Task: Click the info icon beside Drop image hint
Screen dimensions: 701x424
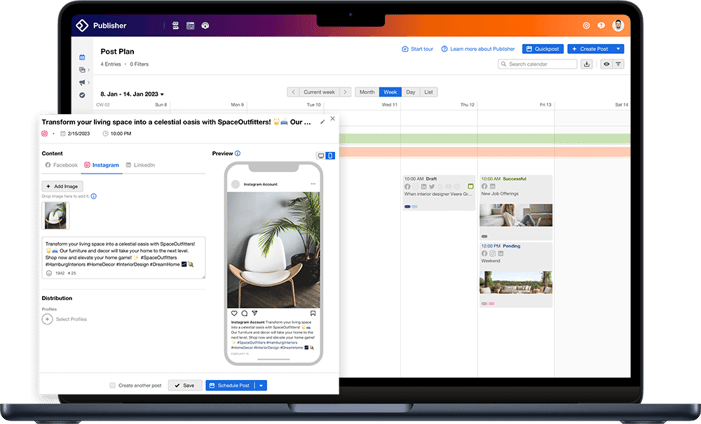Action: click(94, 196)
